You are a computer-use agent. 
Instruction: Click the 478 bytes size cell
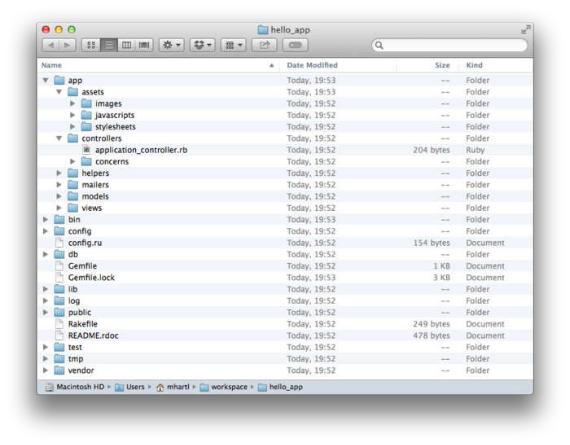coord(431,336)
